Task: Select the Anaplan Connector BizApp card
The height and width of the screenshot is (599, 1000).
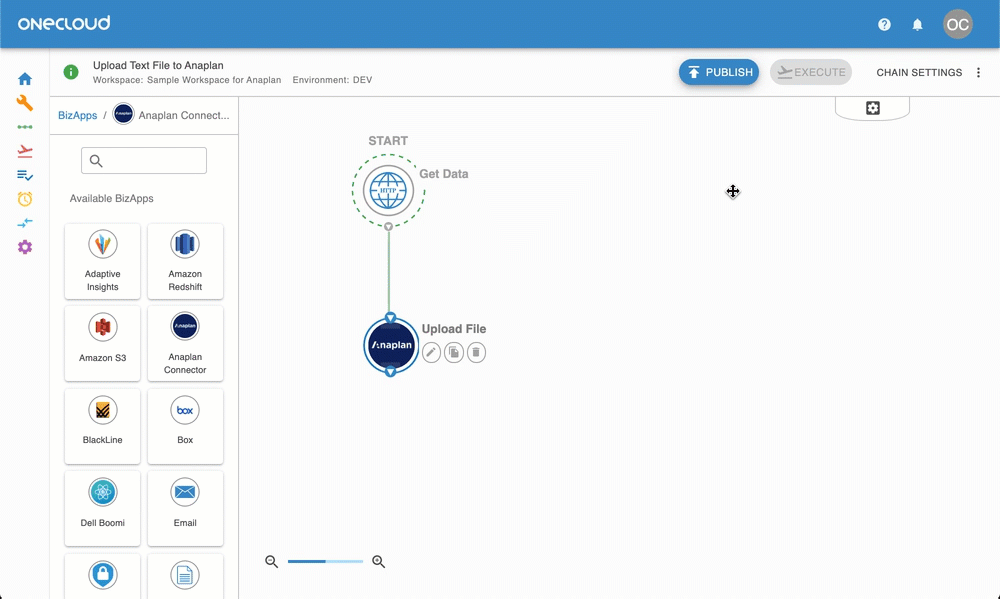Action: pos(185,343)
